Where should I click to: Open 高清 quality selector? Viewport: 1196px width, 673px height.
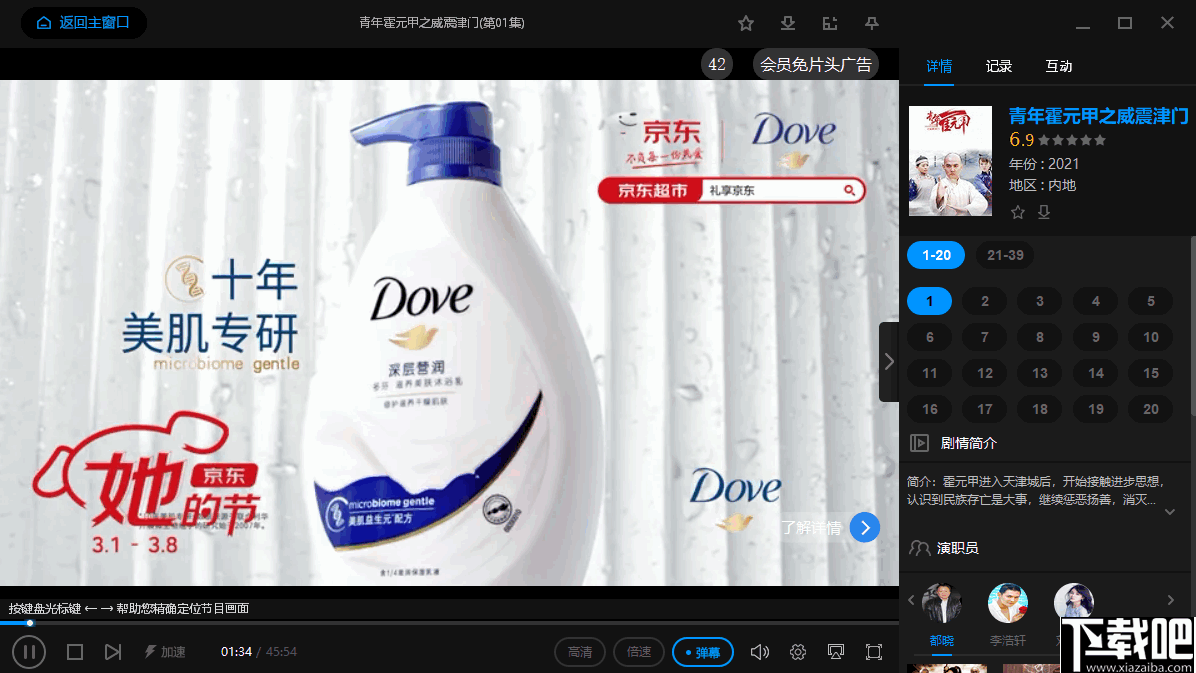point(580,652)
